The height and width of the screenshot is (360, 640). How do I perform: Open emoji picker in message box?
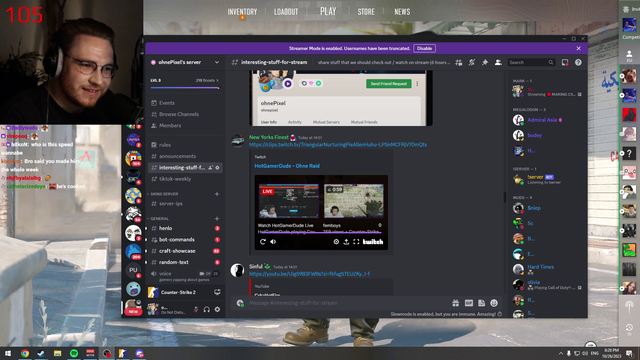pos(494,303)
